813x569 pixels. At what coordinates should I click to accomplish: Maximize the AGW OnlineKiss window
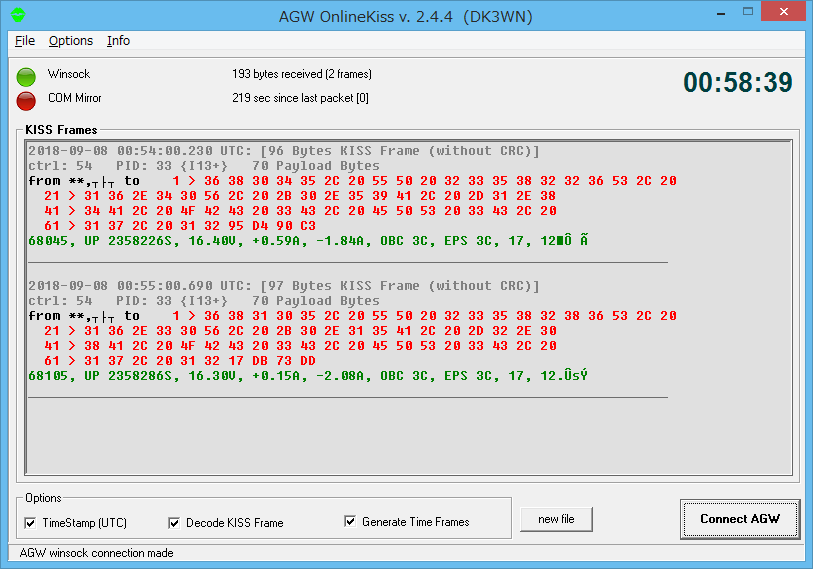748,11
